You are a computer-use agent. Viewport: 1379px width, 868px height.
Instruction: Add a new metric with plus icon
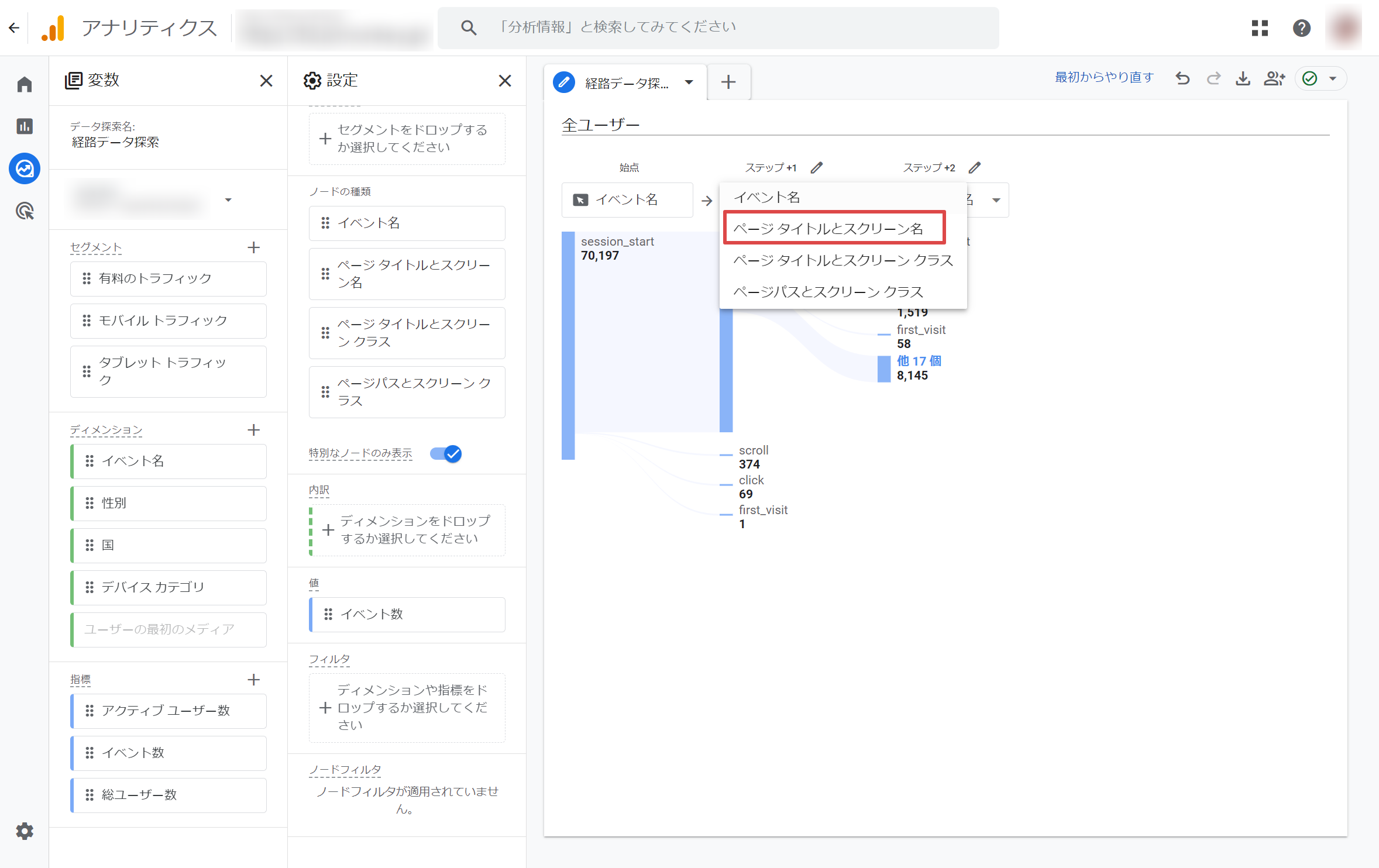[x=253, y=680]
